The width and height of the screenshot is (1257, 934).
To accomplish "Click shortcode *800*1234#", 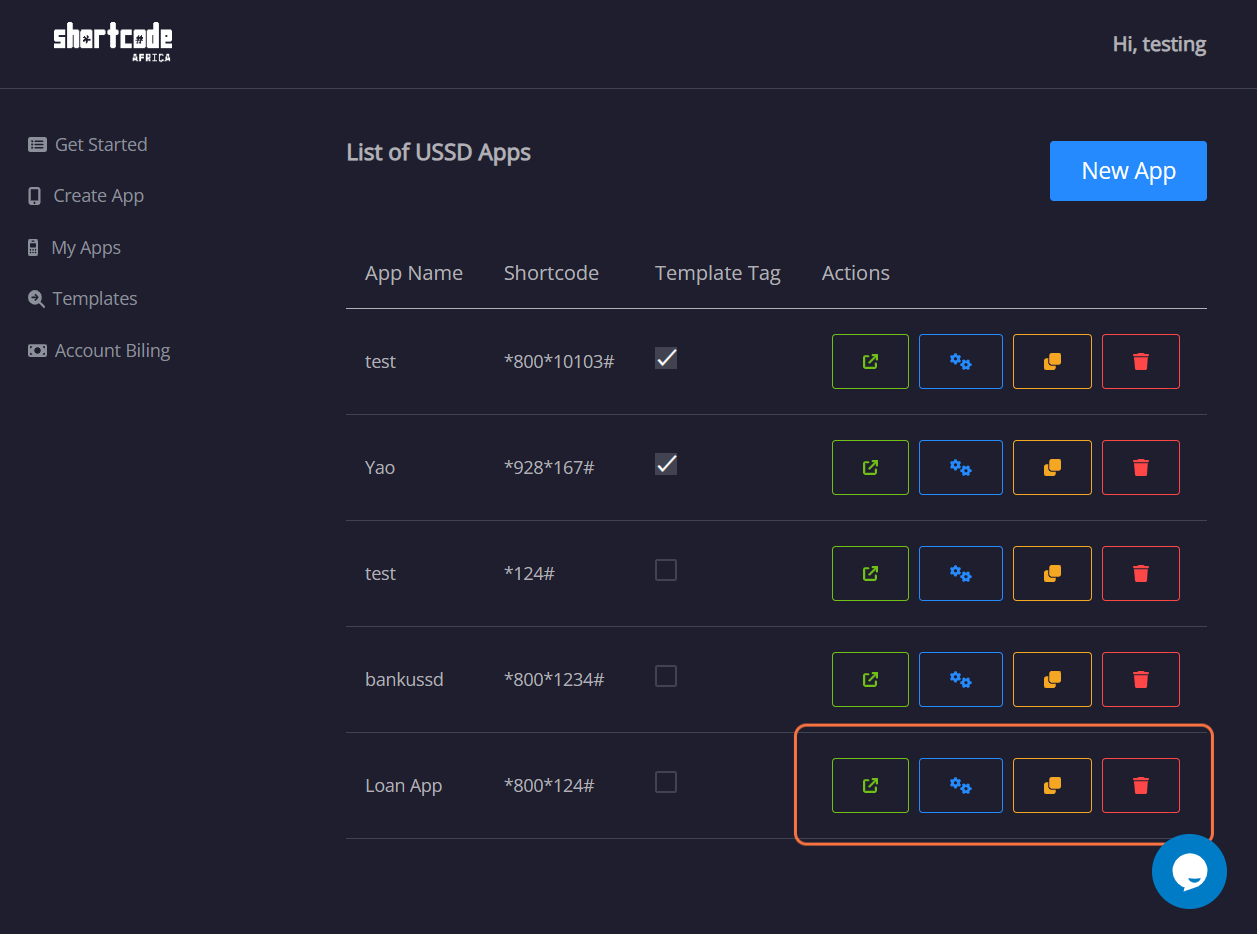I will (x=554, y=679).
